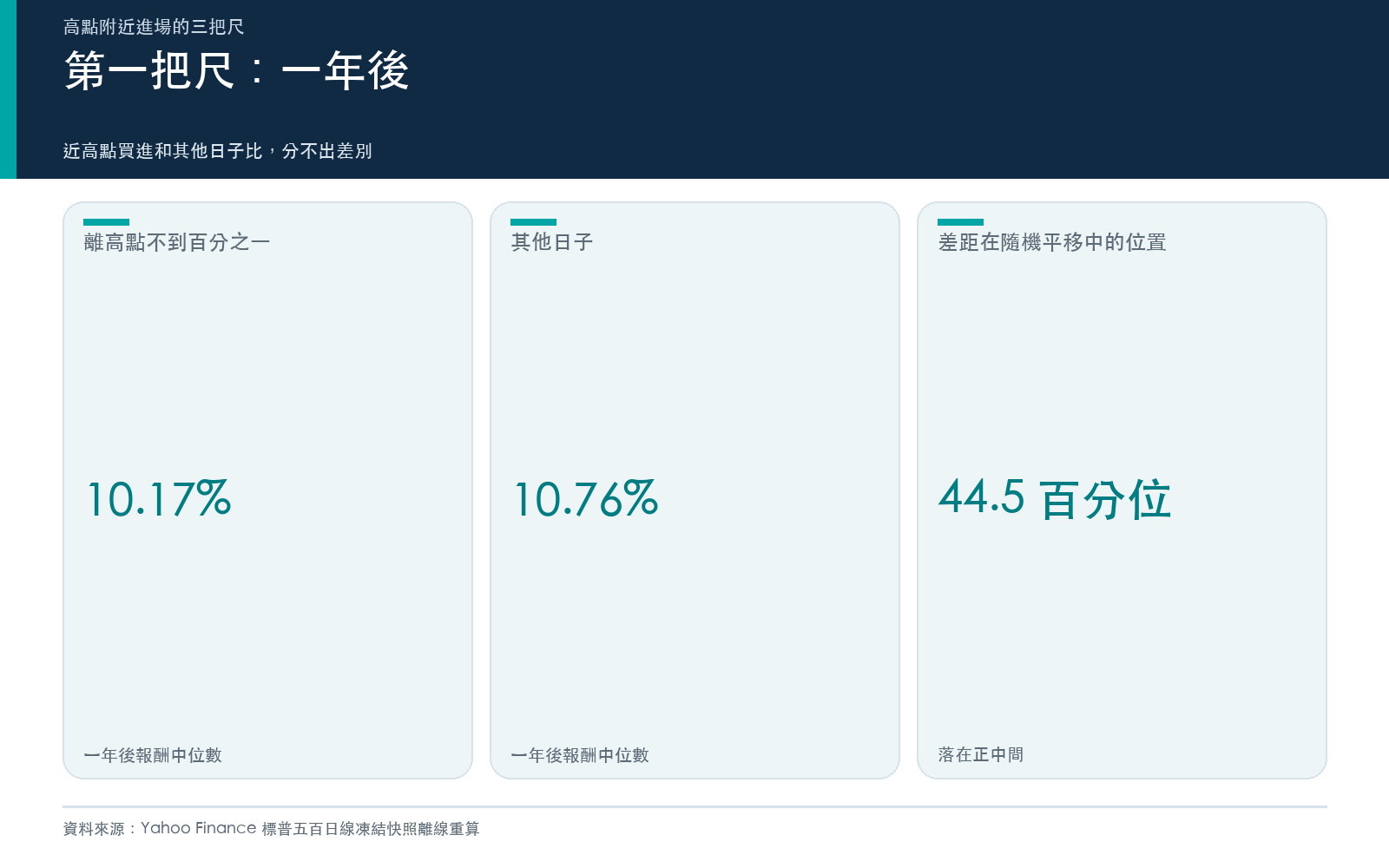The width and height of the screenshot is (1389, 868).
Task: Select the card label 其他日子
Action: point(552,242)
